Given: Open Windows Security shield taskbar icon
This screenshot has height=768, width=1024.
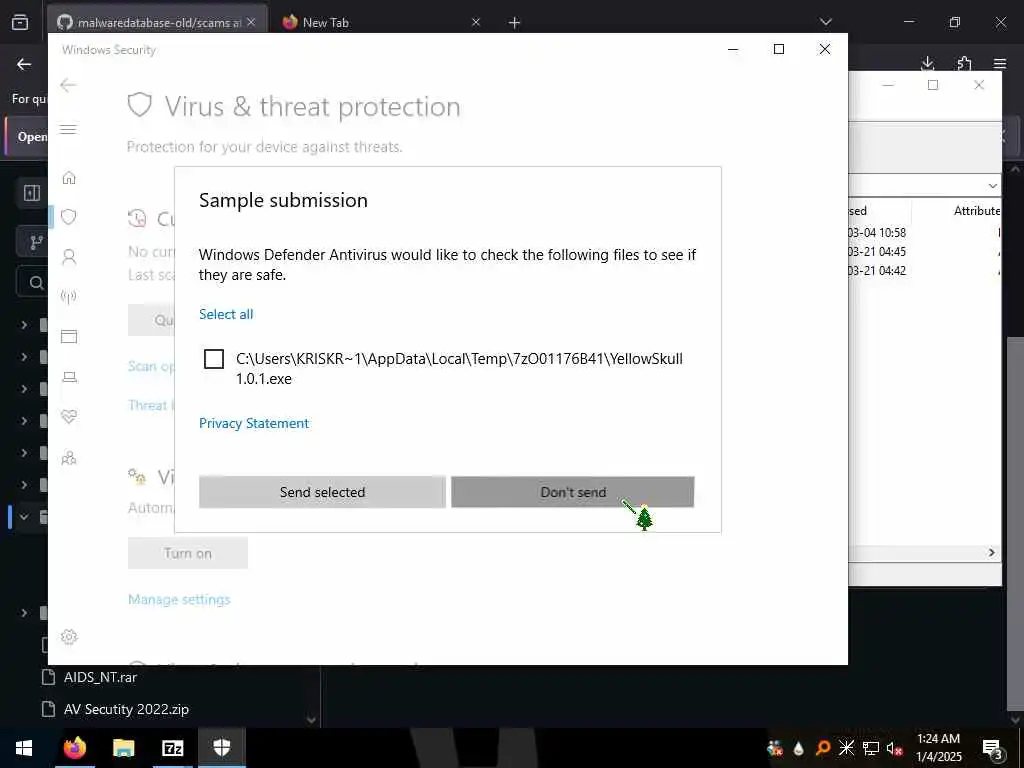Looking at the screenshot, I should (x=222, y=748).
